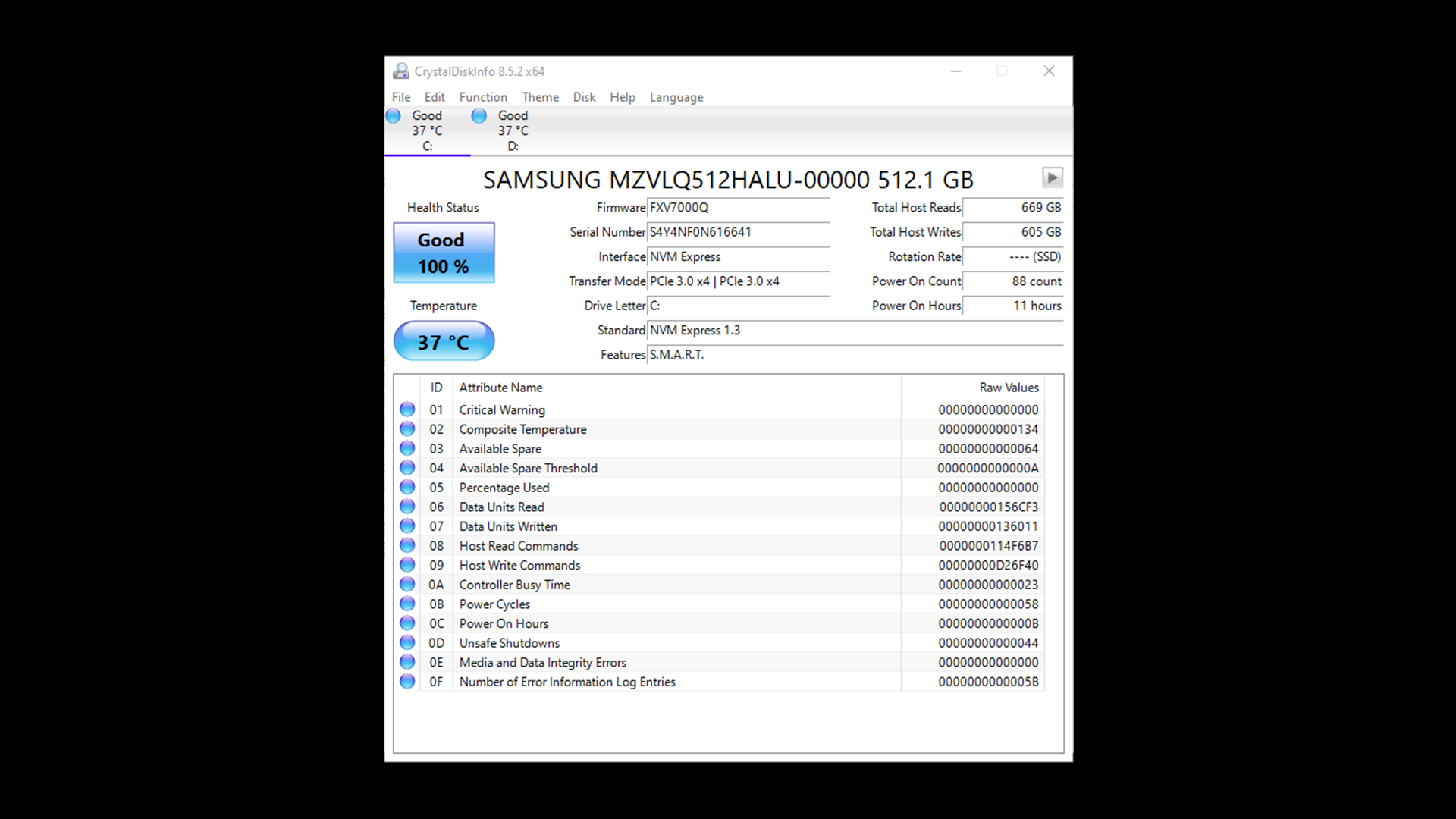
Task: Open the Function menu
Action: (482, 97)
